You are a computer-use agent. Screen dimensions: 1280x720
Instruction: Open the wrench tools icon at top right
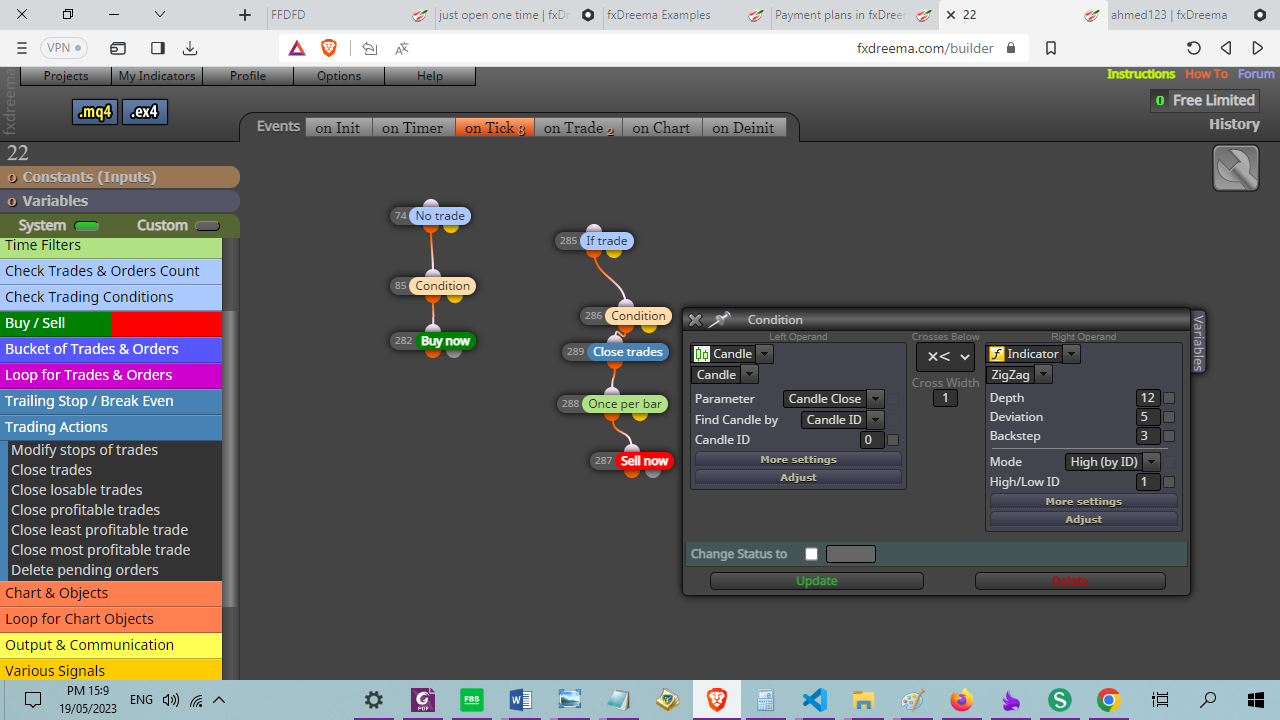click(1236, 168)
